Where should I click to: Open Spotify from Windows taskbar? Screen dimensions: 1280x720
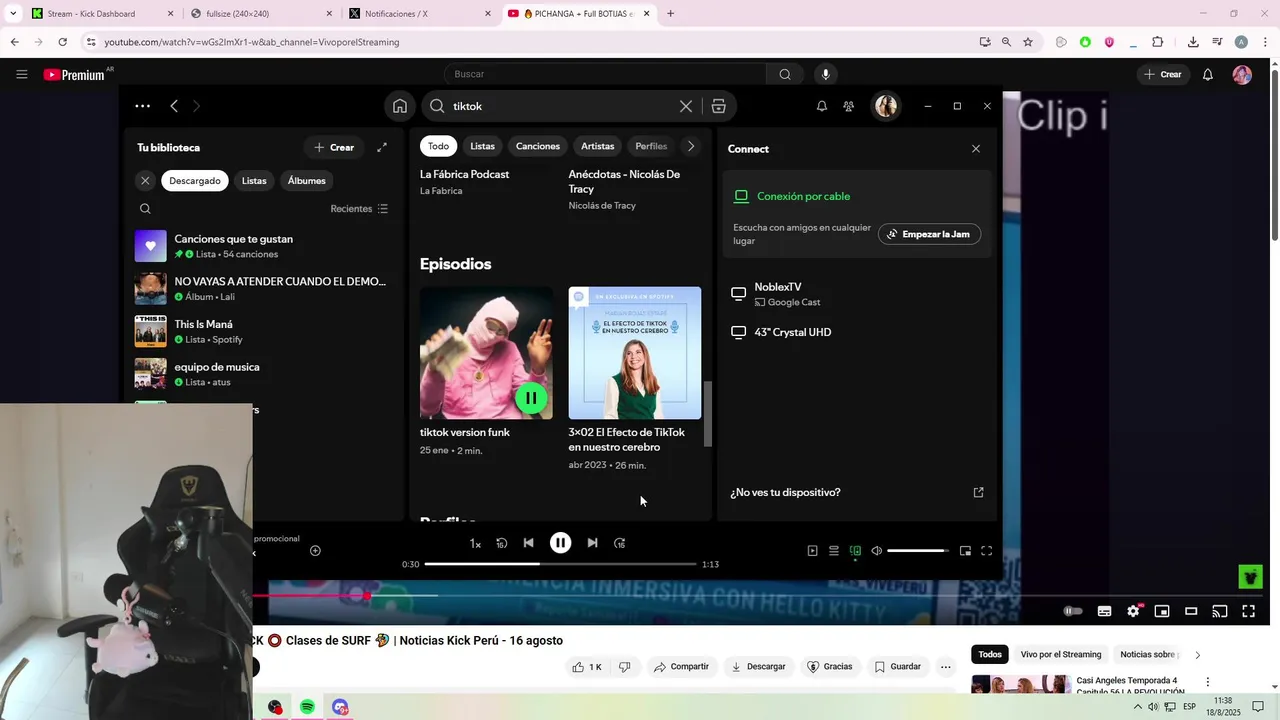click(x=307, y=707)
